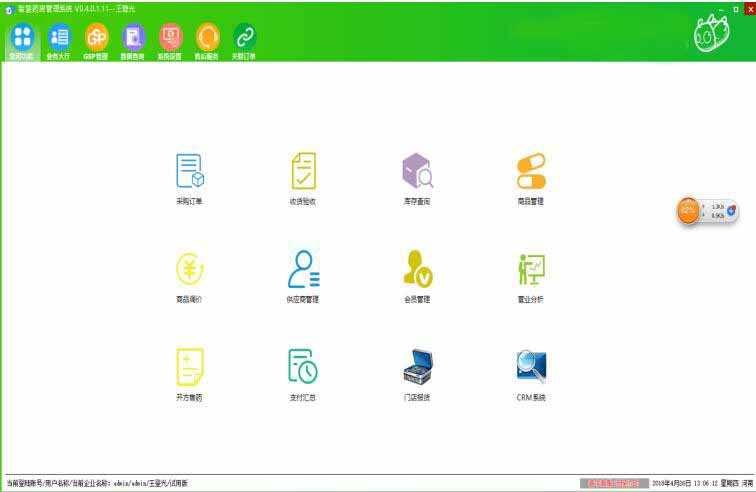Image resolution: width=756 pixels, height=492 pixels.
Task: Click the logged-in account info in status bar
Action: pos(97,483)
